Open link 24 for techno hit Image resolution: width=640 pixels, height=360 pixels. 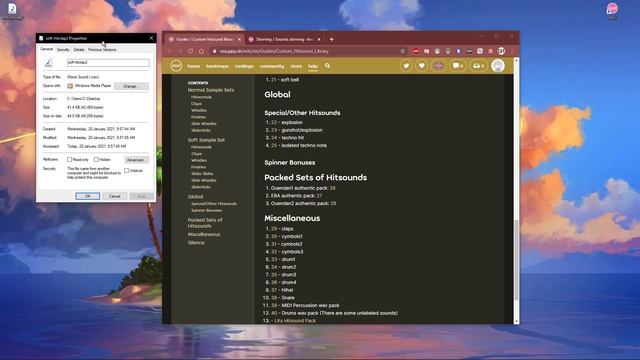click(273, 138)
